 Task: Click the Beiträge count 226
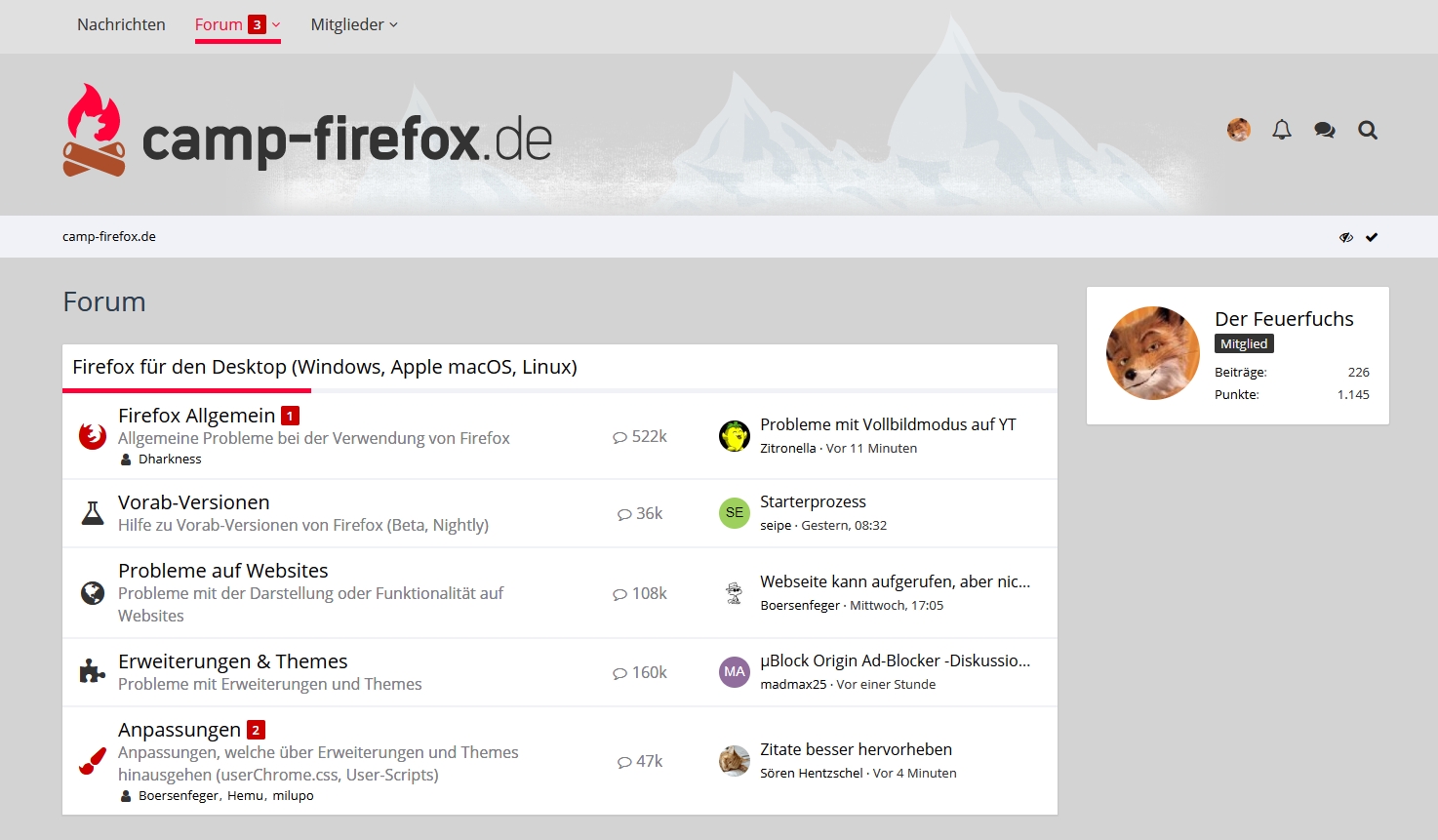pyautogui.click(x=1359, y=373)
